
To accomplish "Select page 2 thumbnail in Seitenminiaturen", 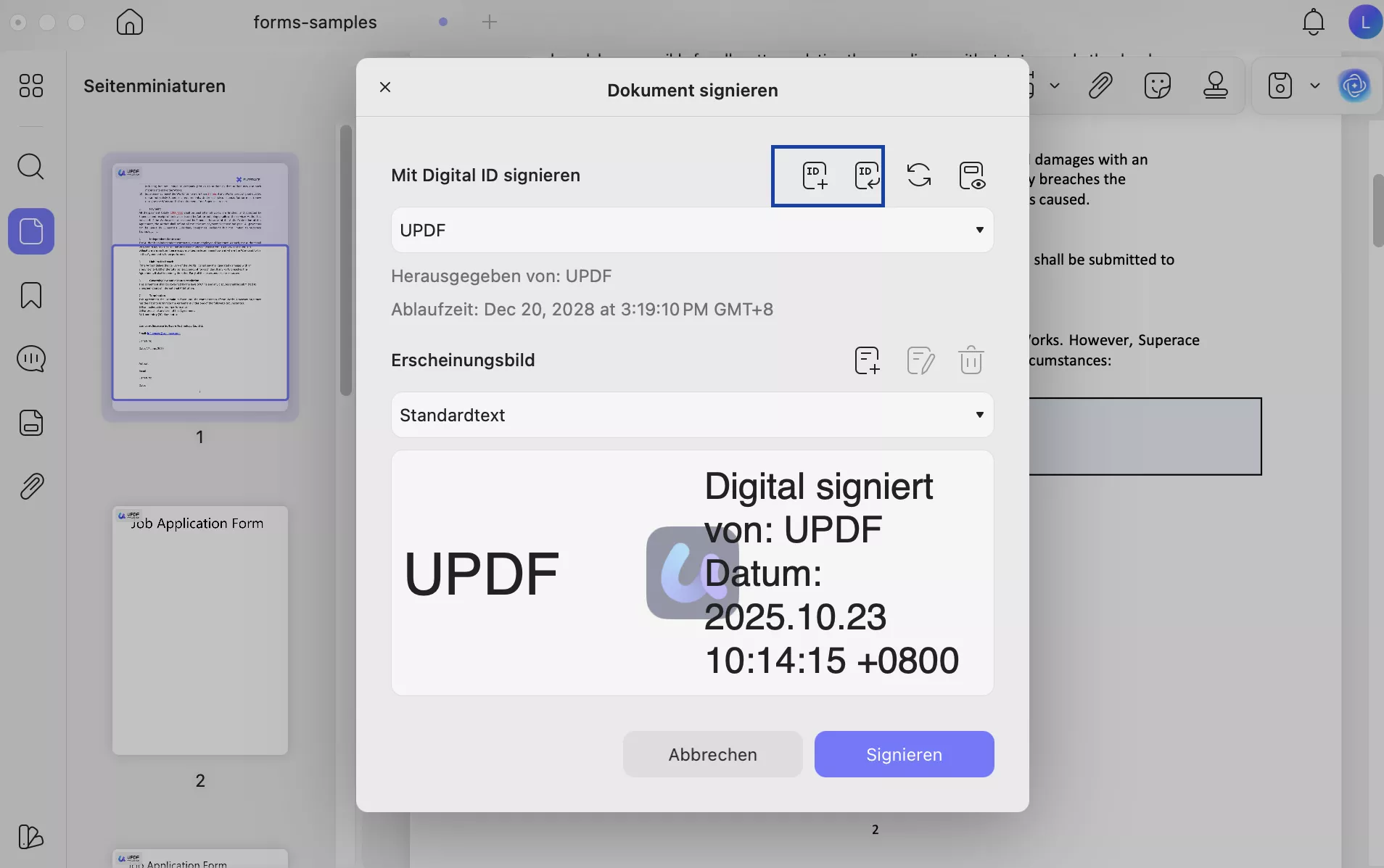I will click(x=200, y=631).
